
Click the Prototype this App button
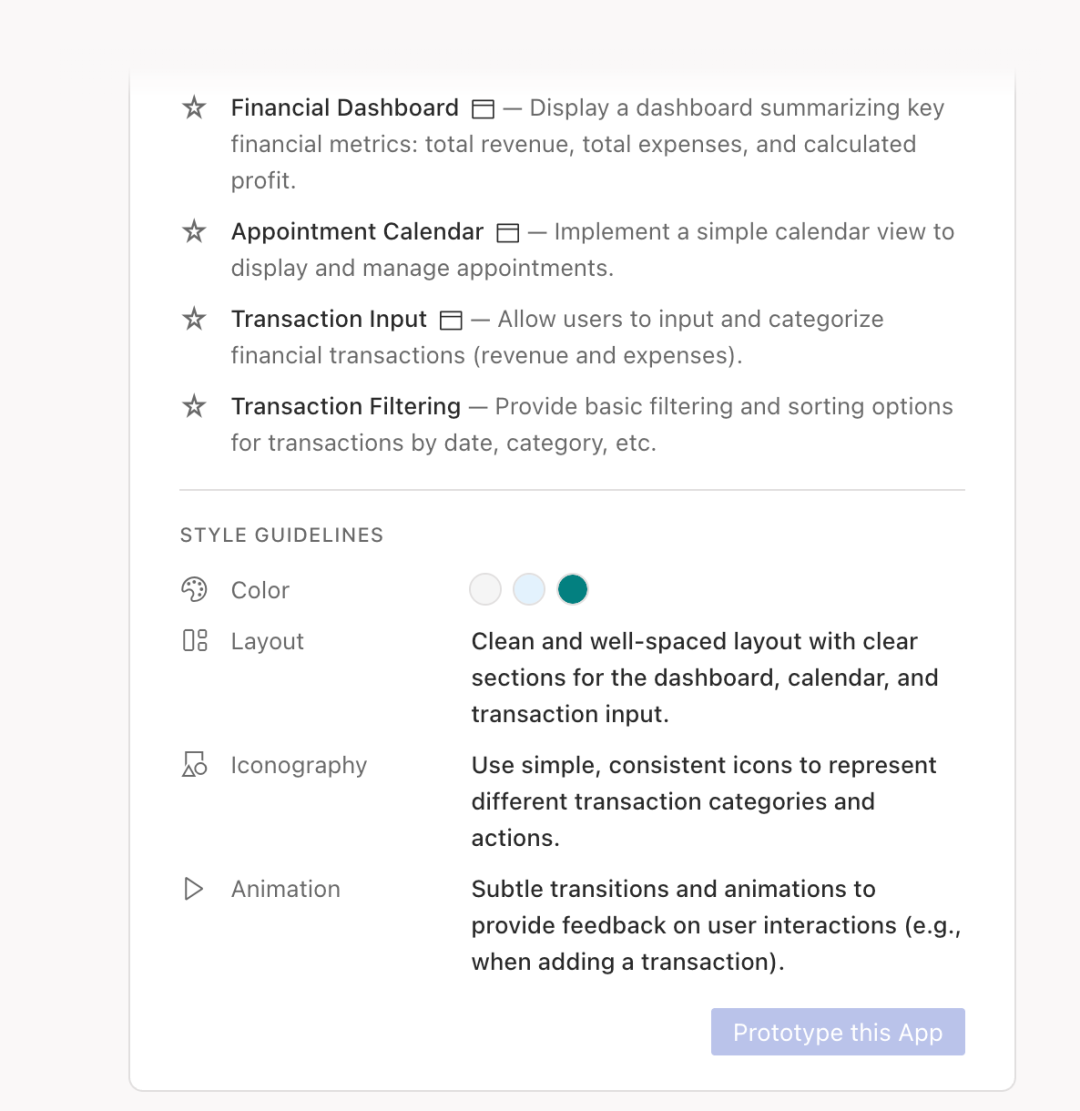tap(838, 1032)
